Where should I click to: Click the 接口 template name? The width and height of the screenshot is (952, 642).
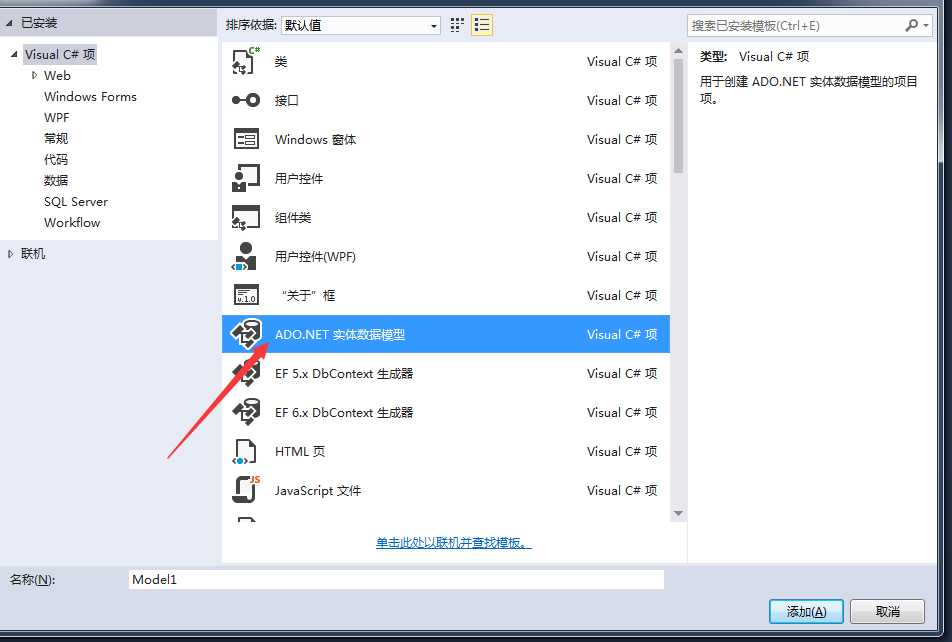coord(287,100)
